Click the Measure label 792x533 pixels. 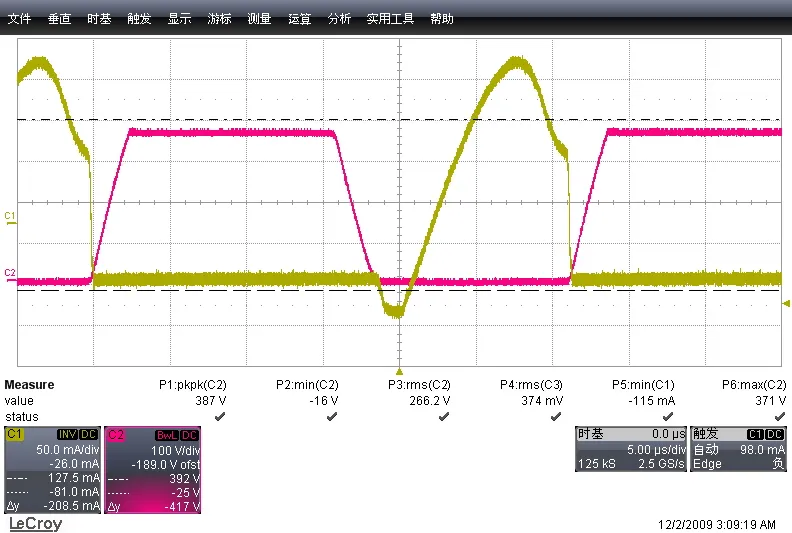click(29, 384)
